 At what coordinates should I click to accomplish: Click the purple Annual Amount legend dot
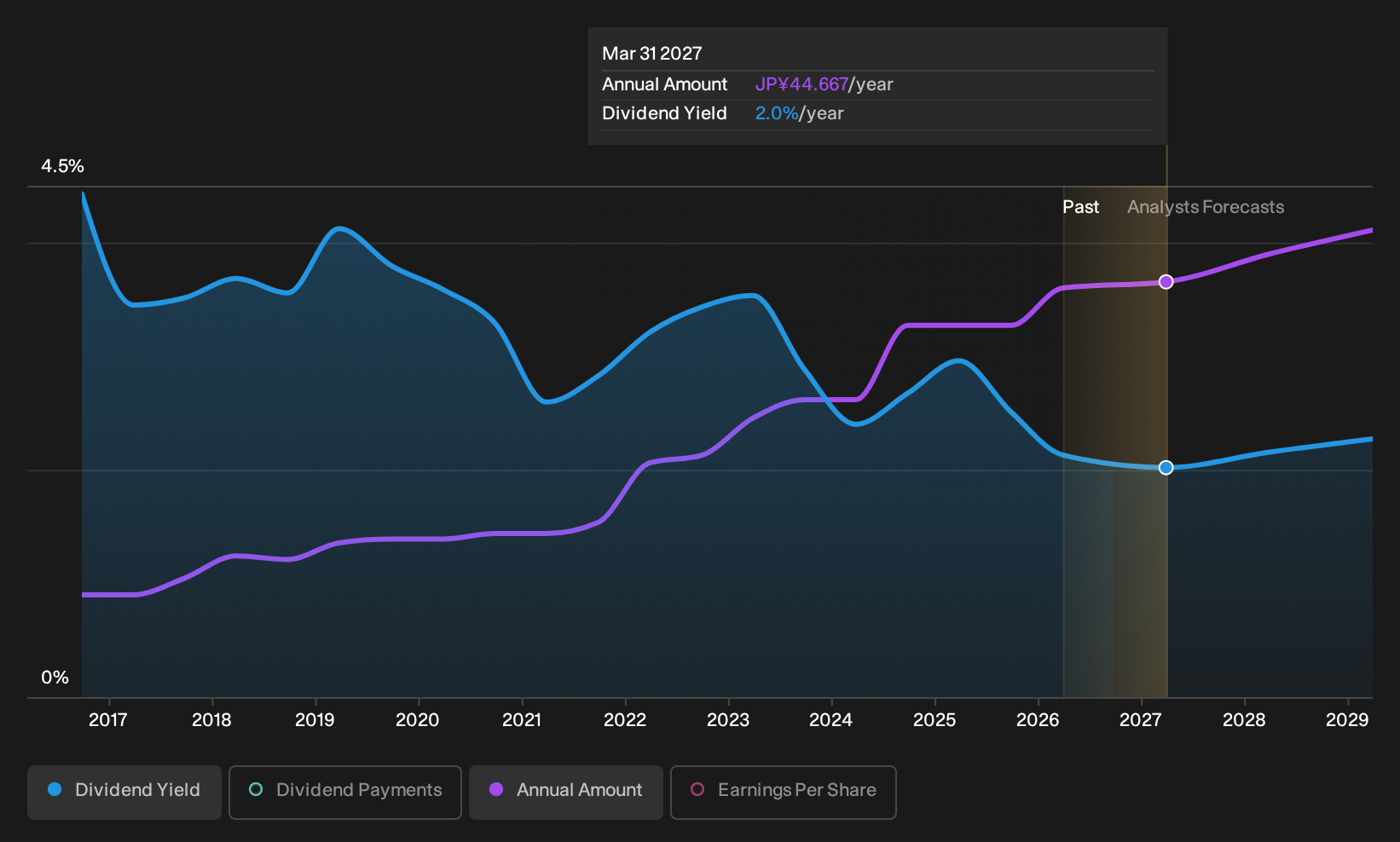pos(496,790)
